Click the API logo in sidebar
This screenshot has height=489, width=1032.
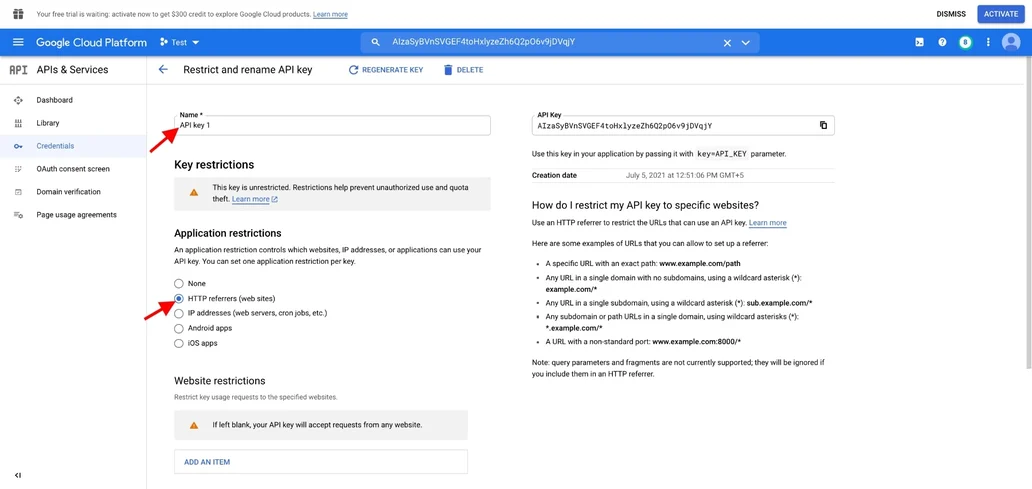tap(18, 70)
